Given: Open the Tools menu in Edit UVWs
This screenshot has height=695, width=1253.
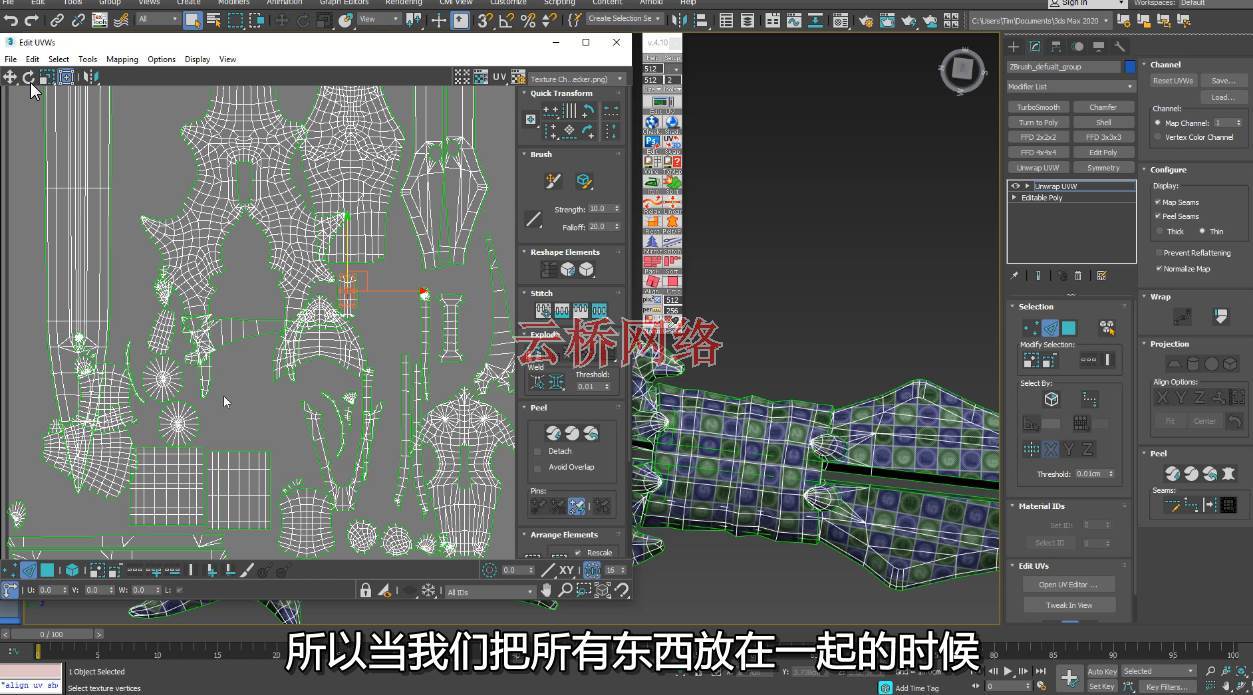Looking at the screenshot, I should (x=88, y=59).
